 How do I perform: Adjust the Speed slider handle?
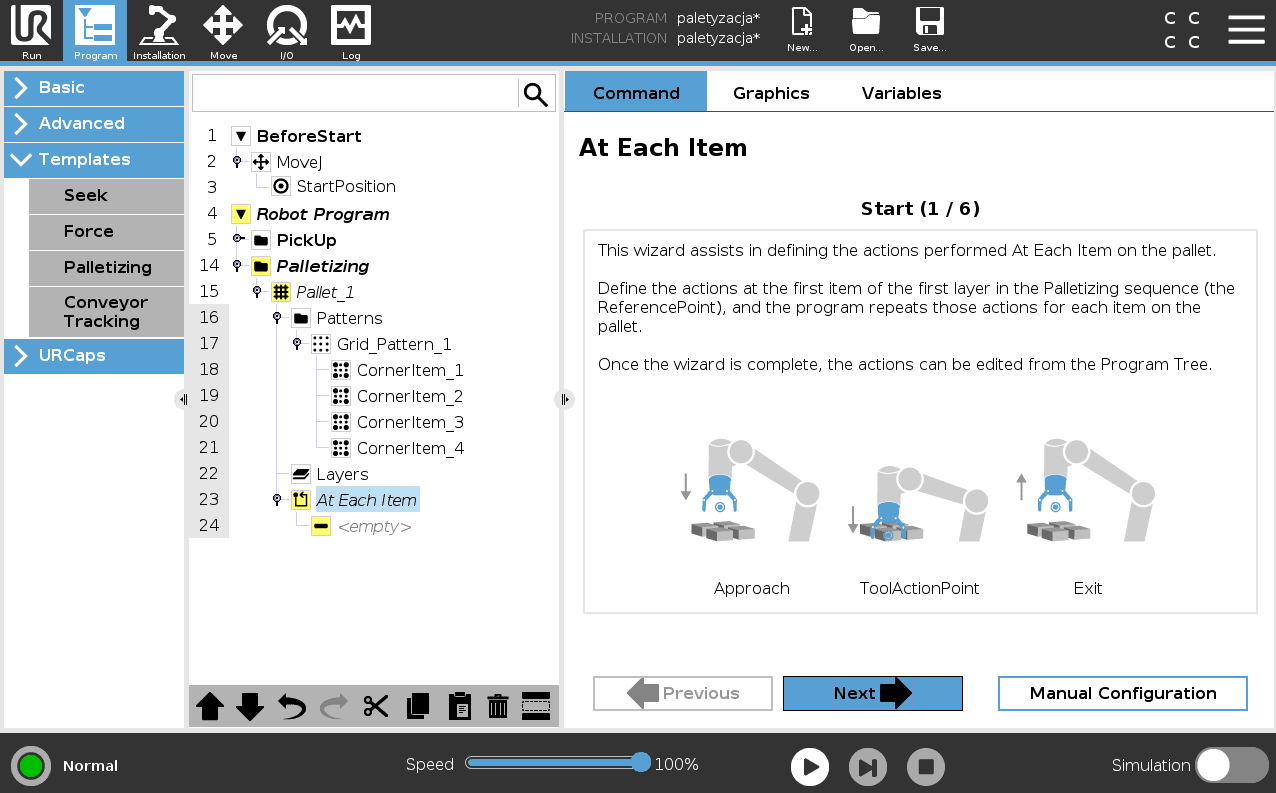point(641,763)
